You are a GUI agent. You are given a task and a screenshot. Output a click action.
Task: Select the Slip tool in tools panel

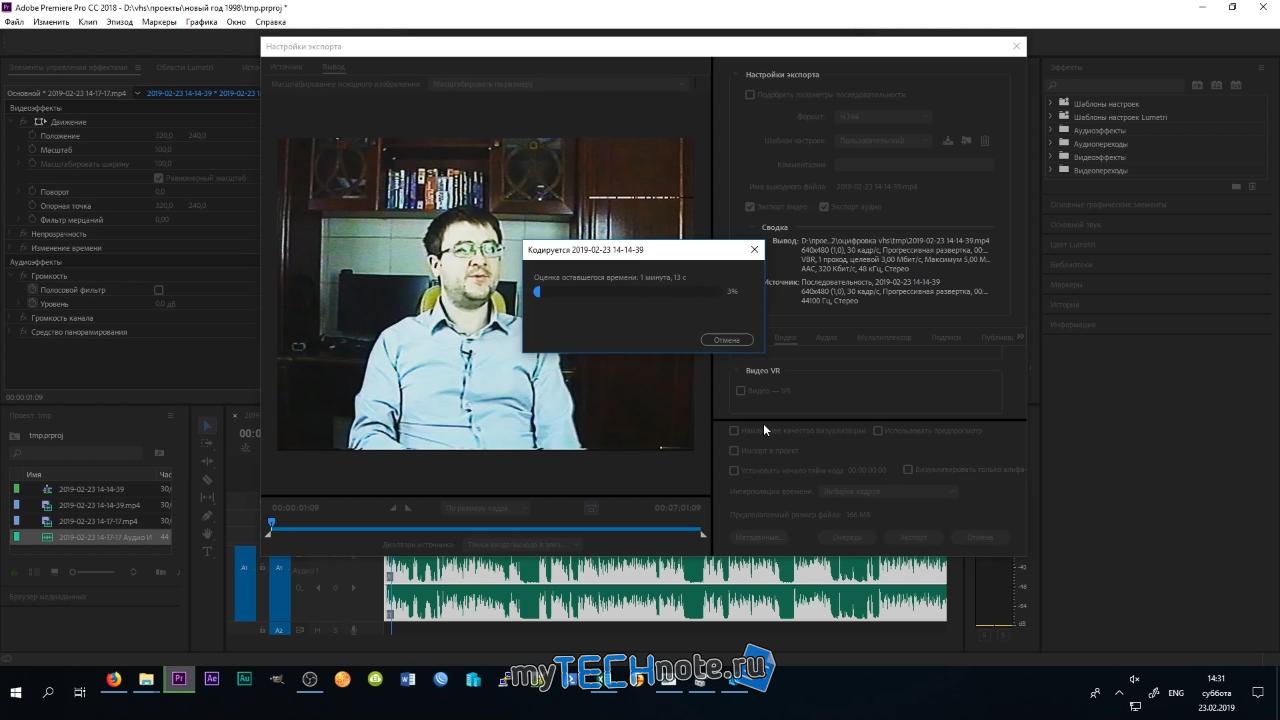click(x=207, y=498)
